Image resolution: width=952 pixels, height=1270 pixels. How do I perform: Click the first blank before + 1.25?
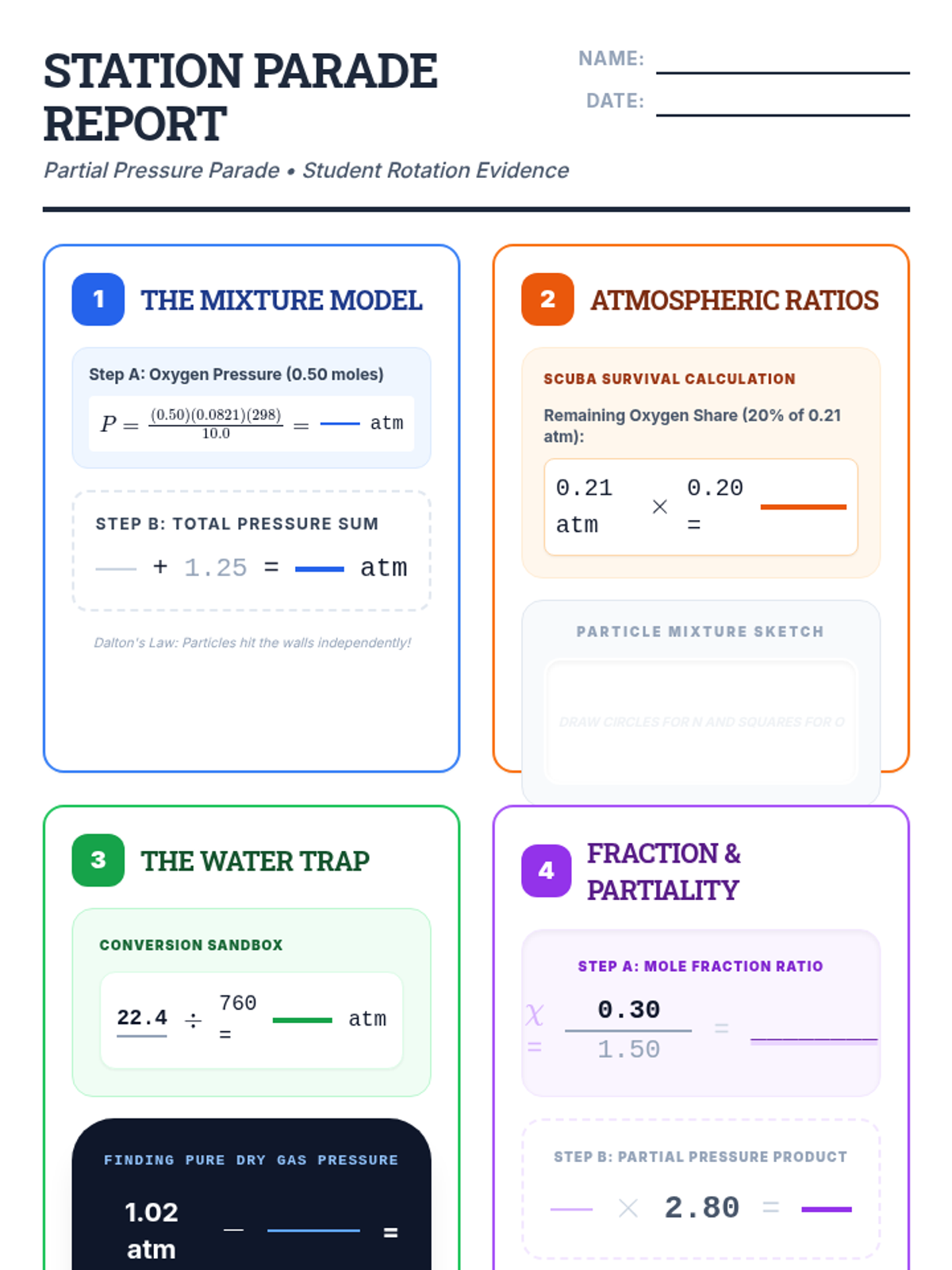pyautogui.click(x=116, y=568)
